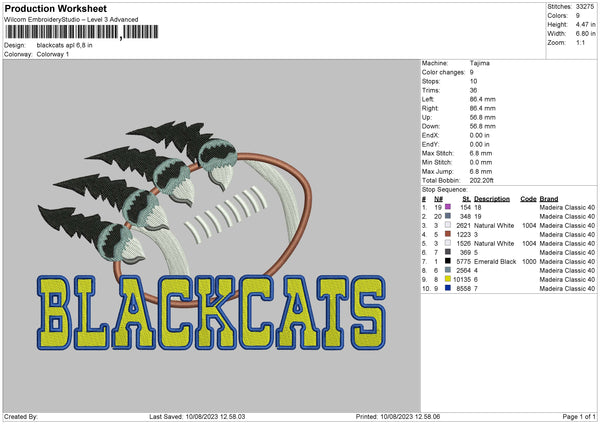
Task: Click the purple swatch in stop row 1
Action: [x=448, y=207]
